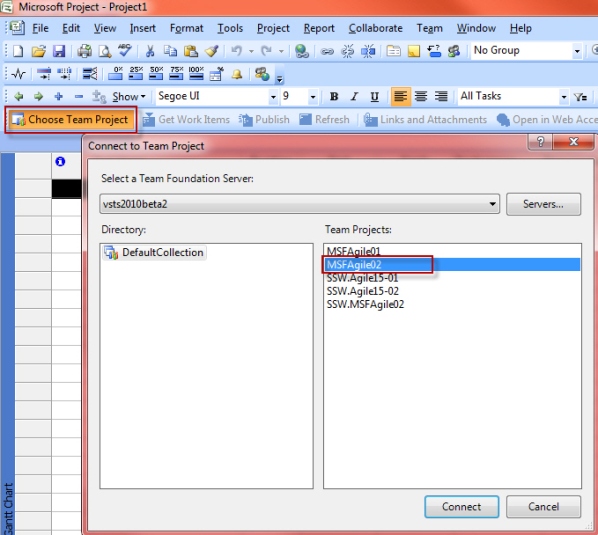This screenshot has height=535, width=598.
Task: Open the Segoe UI font dropdown
Action: coord(273,97)
